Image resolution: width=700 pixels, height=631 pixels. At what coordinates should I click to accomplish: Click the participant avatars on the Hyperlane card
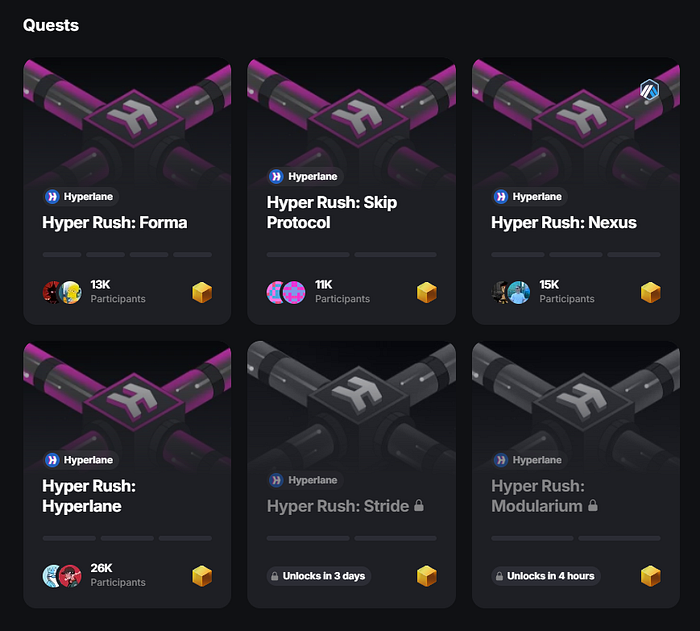point(62,576)
